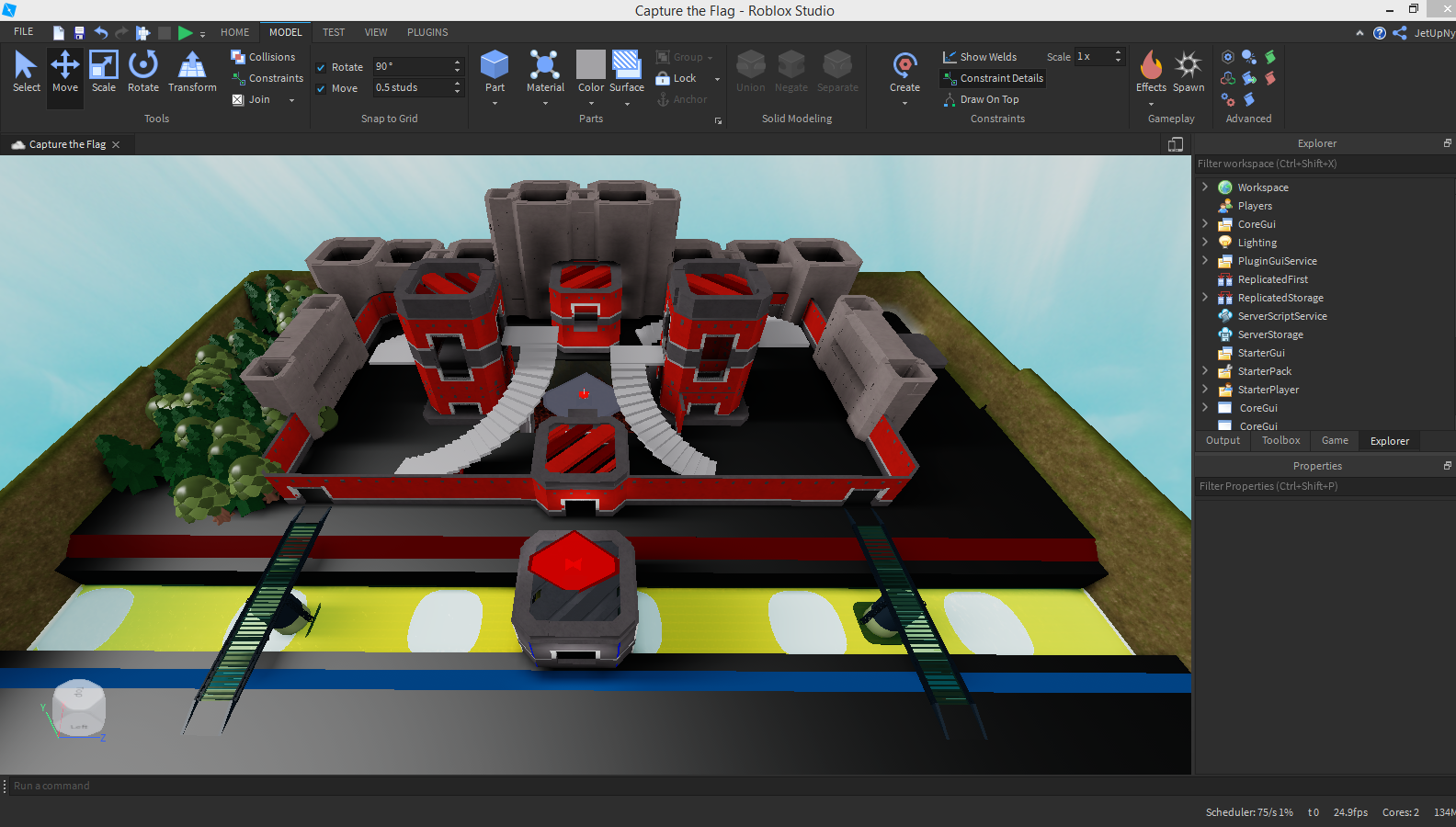Toggle the viewport device emulator icon
The height and width of the screenshot is (827, 1456).
point(1176,144)
